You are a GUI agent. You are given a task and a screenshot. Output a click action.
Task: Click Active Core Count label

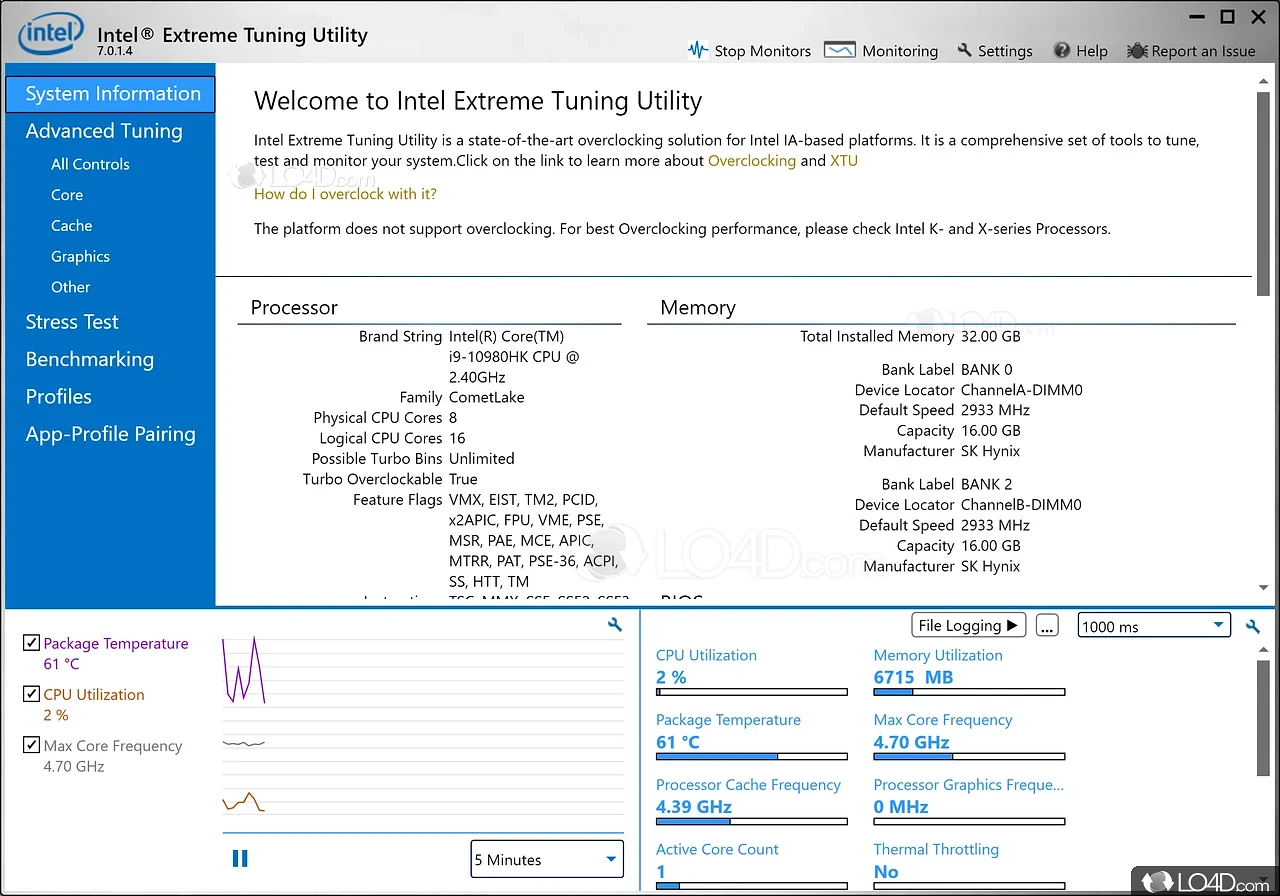(717, 849)
